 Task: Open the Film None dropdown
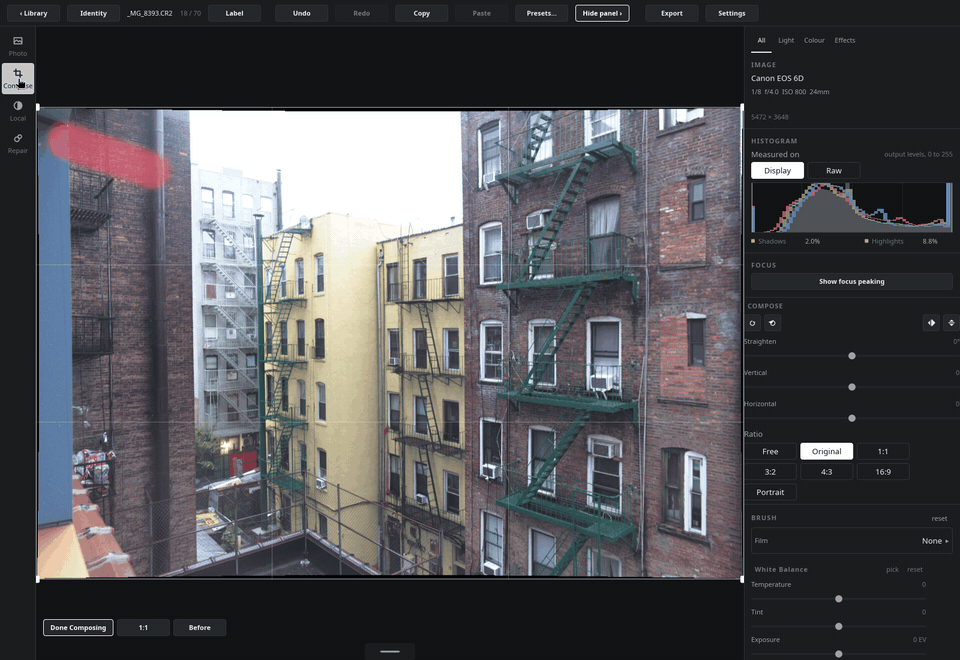click(x=852, y=541)
